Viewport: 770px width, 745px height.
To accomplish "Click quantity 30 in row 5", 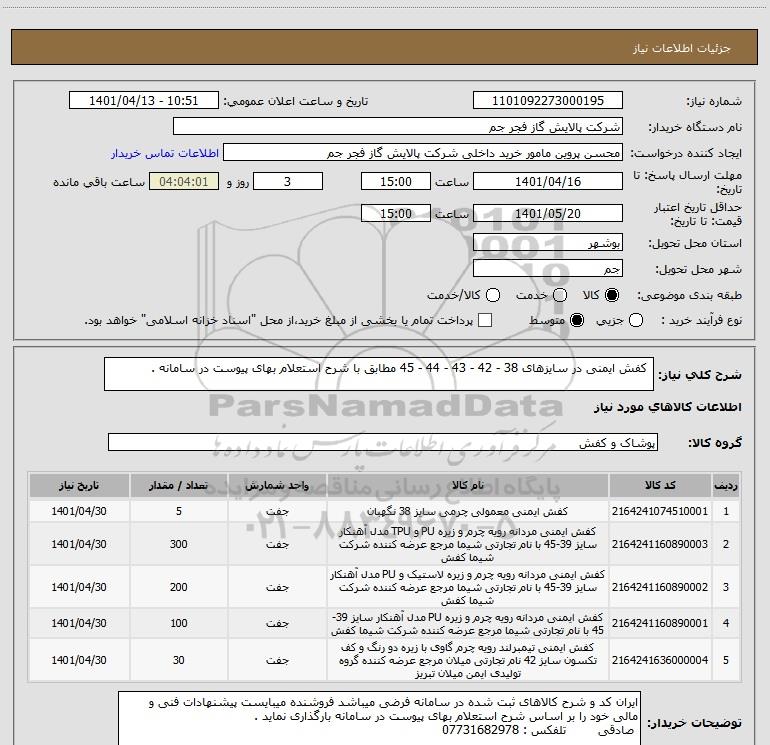I will [x=179, y=660].
